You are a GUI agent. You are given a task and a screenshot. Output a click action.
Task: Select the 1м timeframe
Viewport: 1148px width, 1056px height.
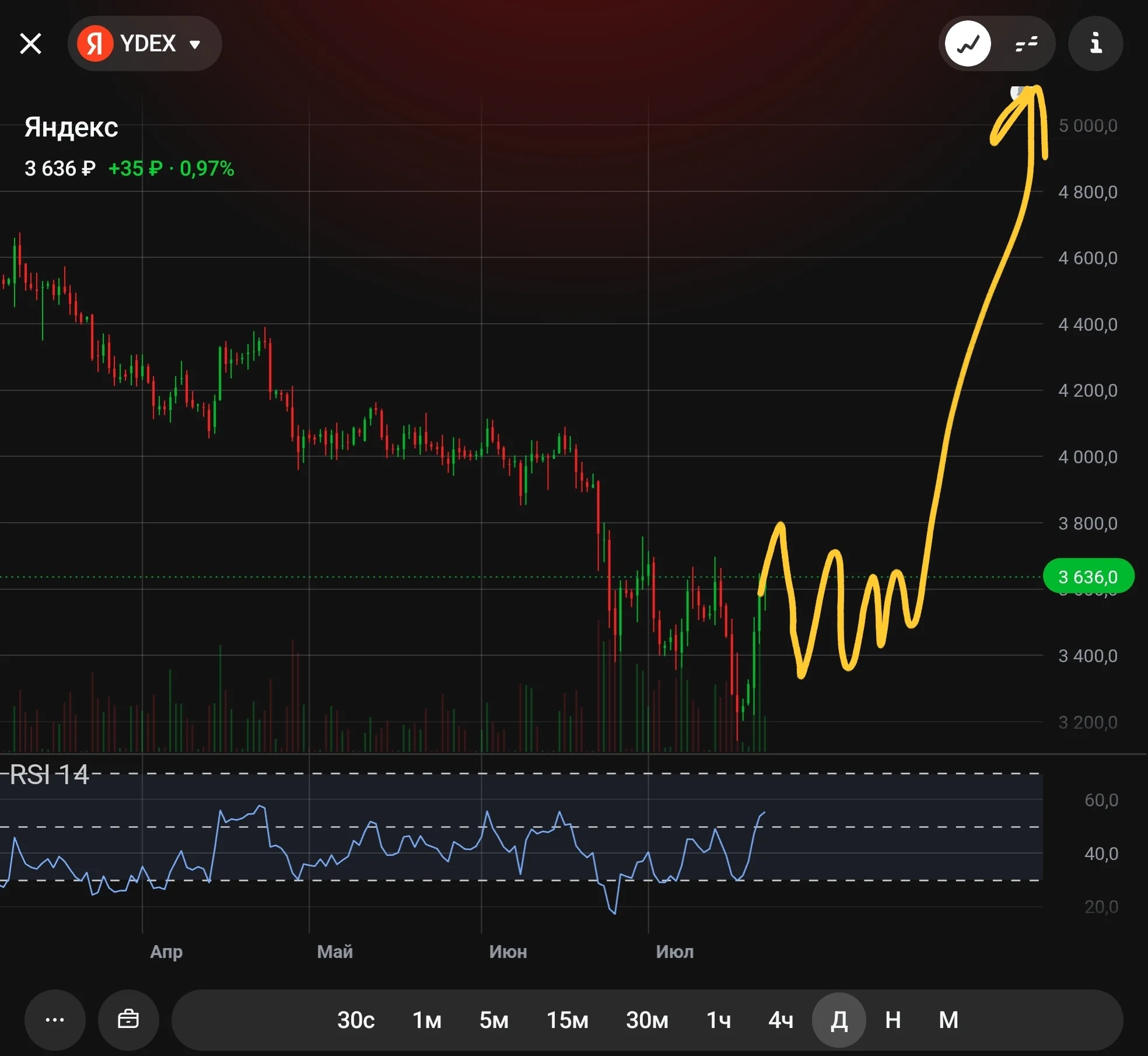(427, 1020)
